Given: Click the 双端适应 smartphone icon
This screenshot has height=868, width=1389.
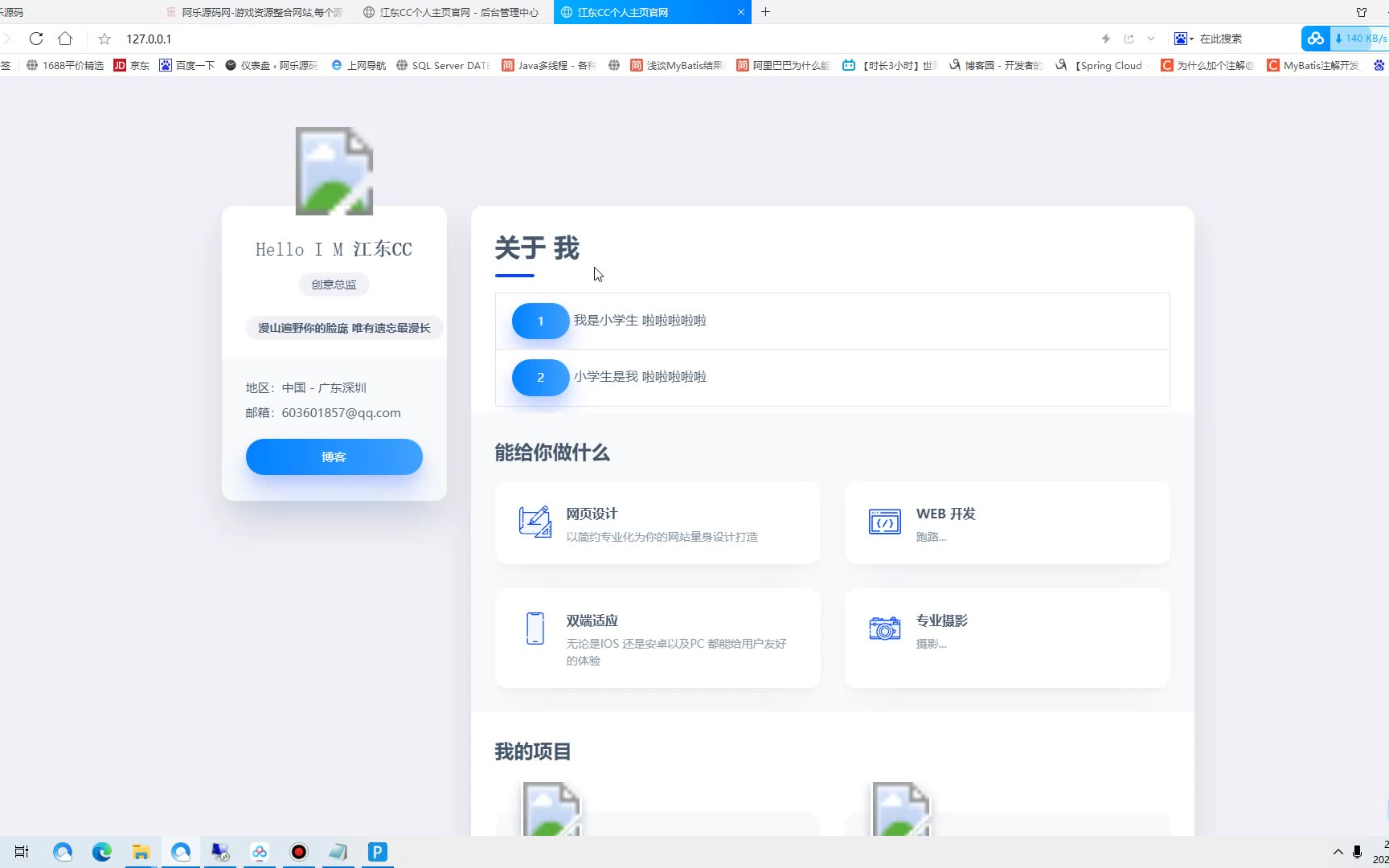Looking at the screenshot, I should [535, 628].
